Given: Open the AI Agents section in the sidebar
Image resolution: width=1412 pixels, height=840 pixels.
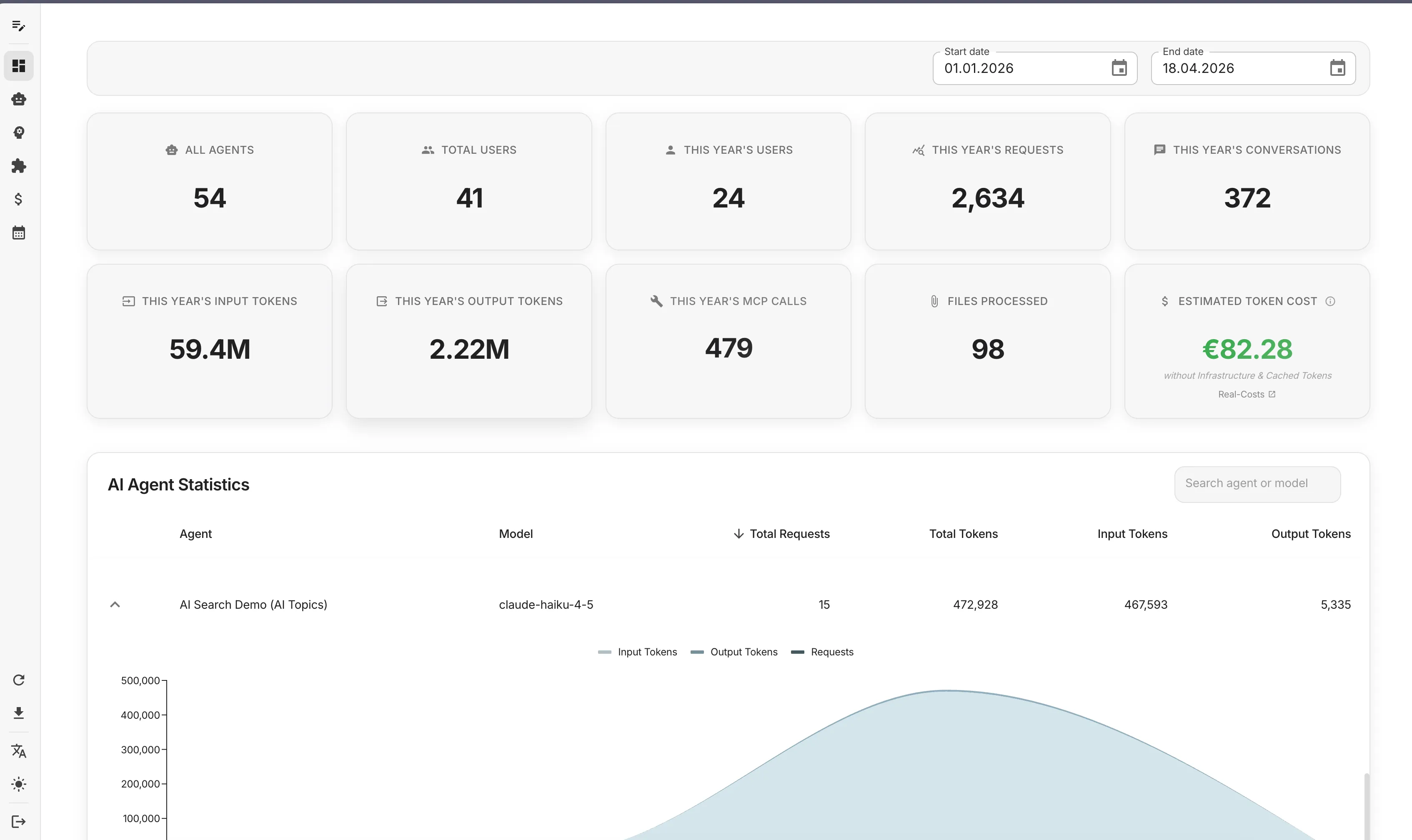Looking at the screenshot, I should [19, 99].
